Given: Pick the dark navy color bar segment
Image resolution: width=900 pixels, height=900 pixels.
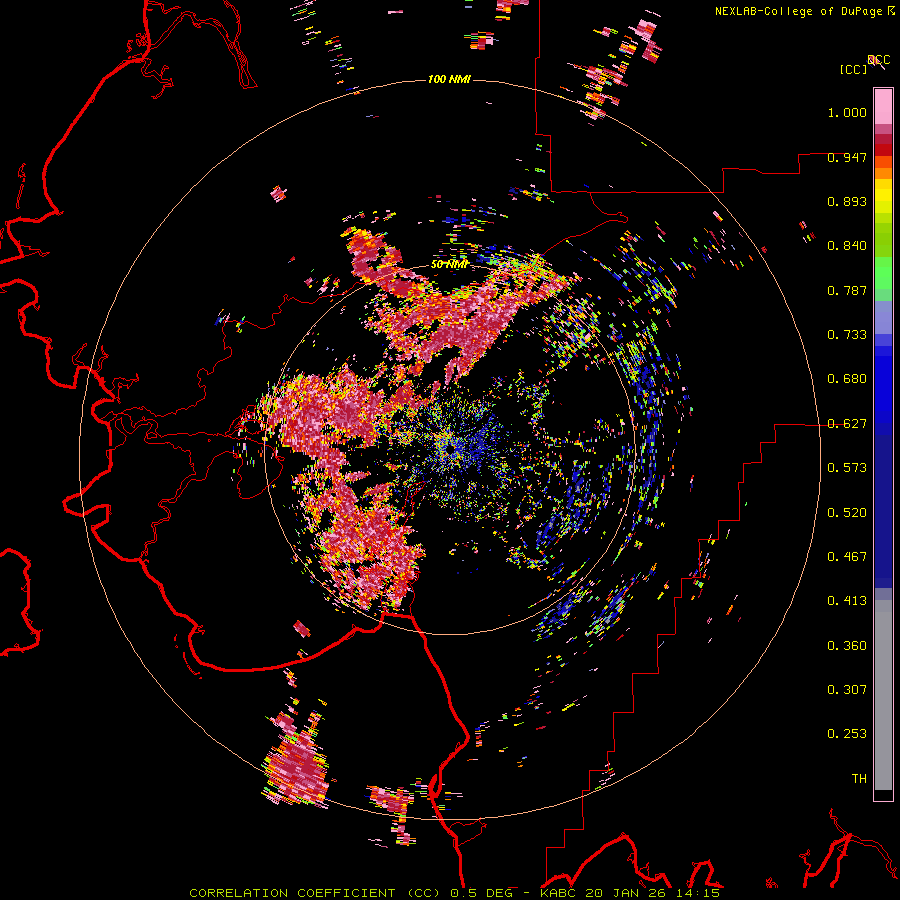Looking at the screenshot, I should [x=883, y=506].
